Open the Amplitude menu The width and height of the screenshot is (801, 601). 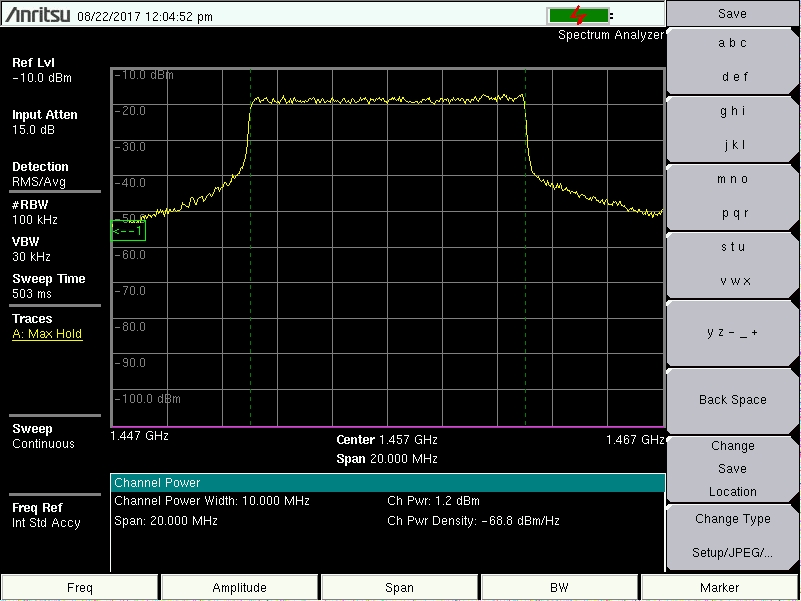pyautogui.click(x=240, y=588)
